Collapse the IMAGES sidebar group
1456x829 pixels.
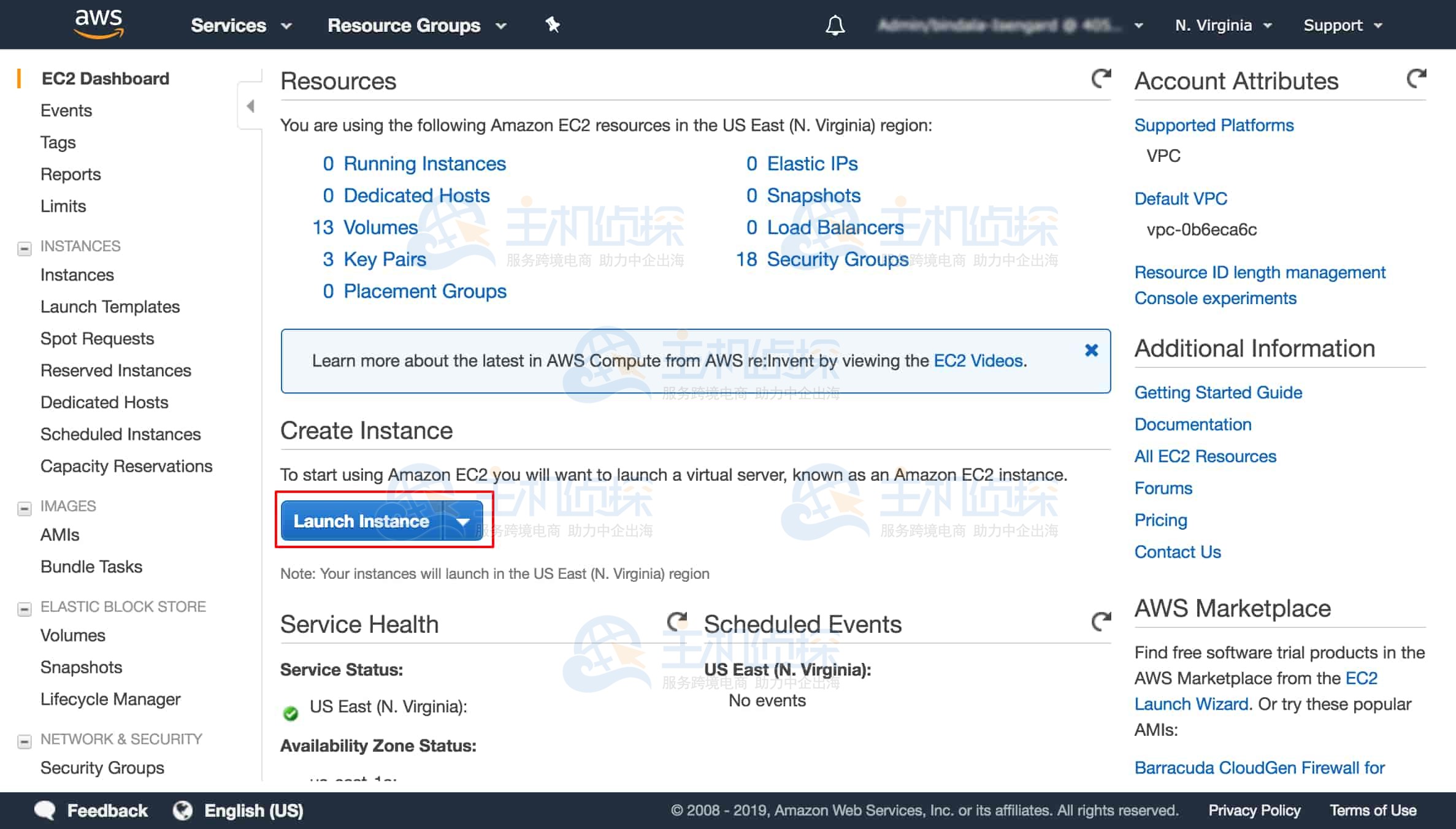[x=25, y=508]
